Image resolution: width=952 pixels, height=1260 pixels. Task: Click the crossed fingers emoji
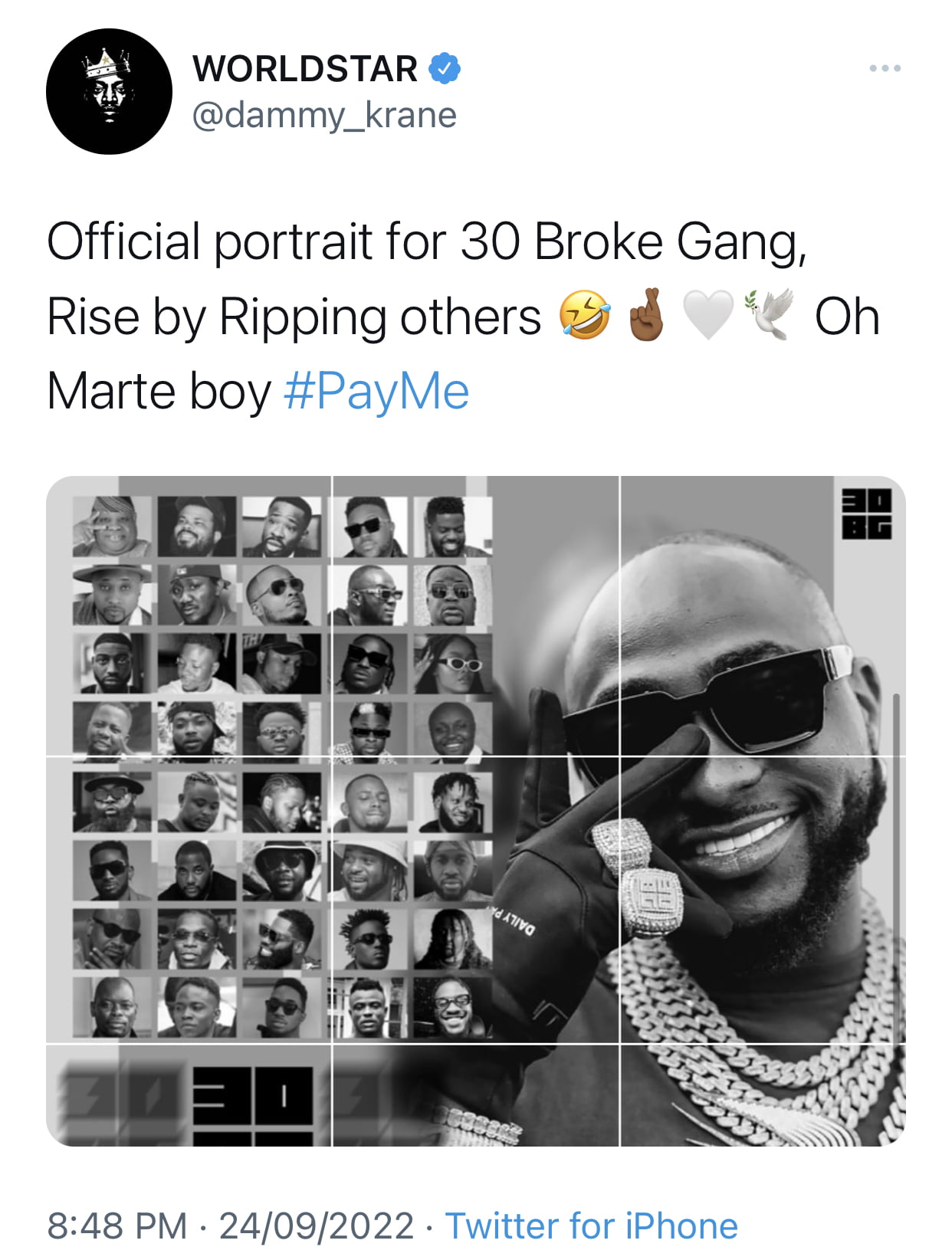tap(647, 316)
